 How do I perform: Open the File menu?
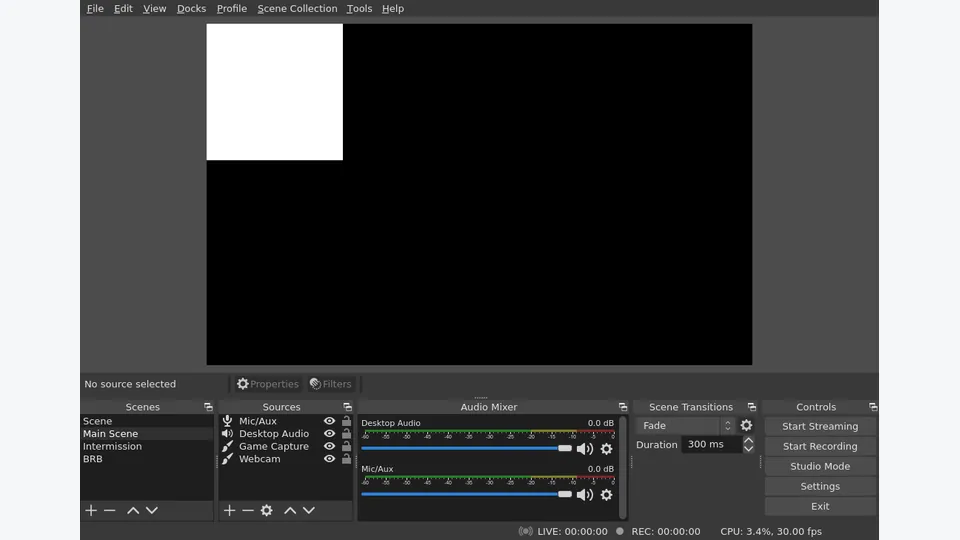(x=95, y=9)
